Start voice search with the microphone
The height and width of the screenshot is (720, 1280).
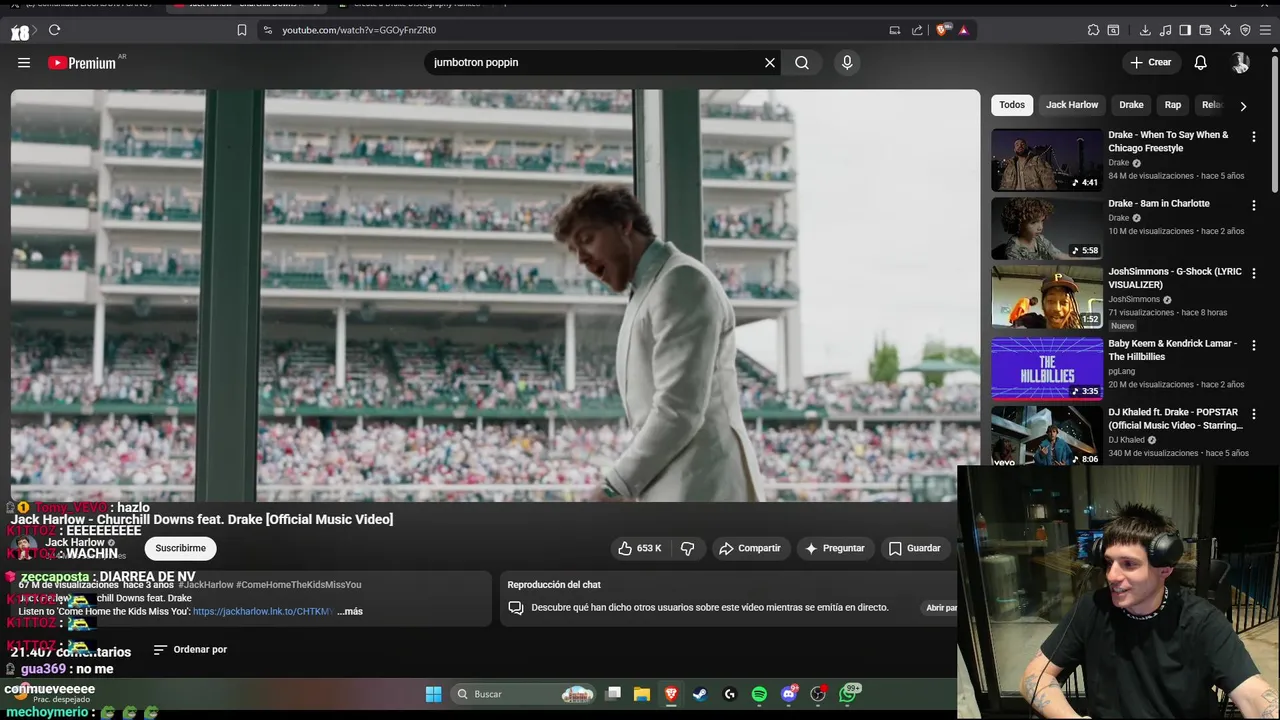(x=847, y=62)
